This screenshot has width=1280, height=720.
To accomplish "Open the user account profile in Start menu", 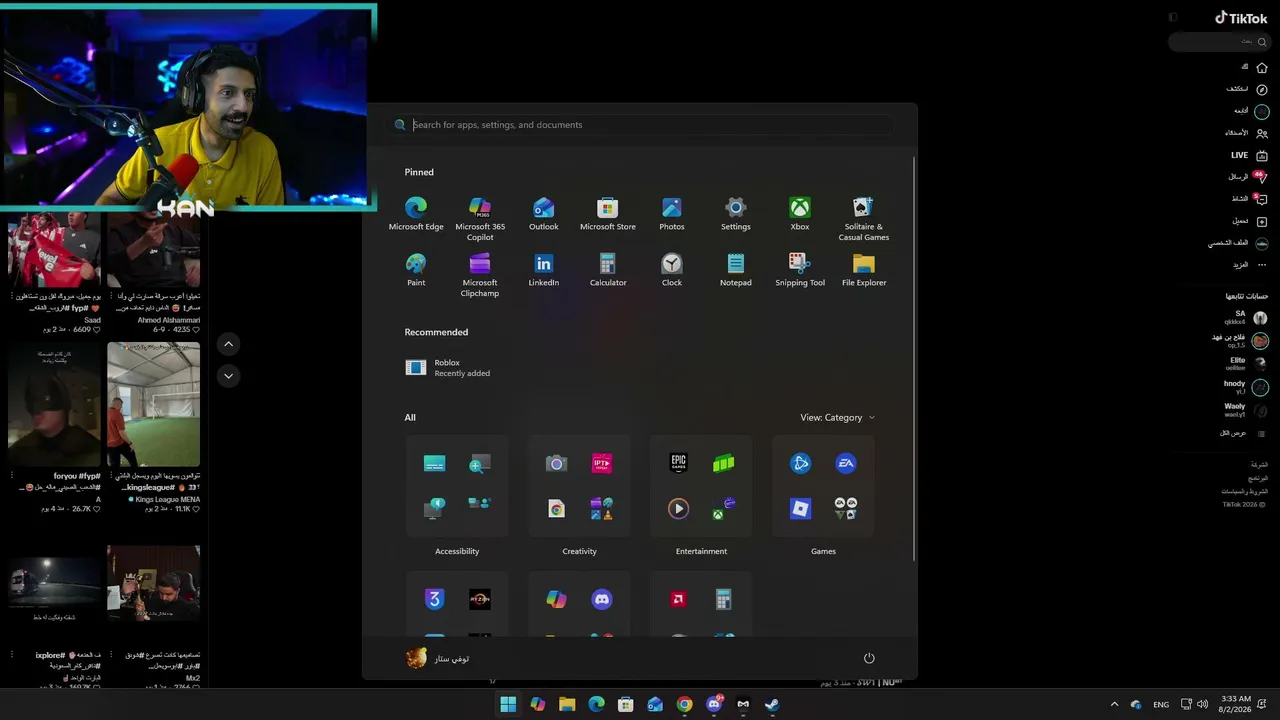I will point(438,658).
